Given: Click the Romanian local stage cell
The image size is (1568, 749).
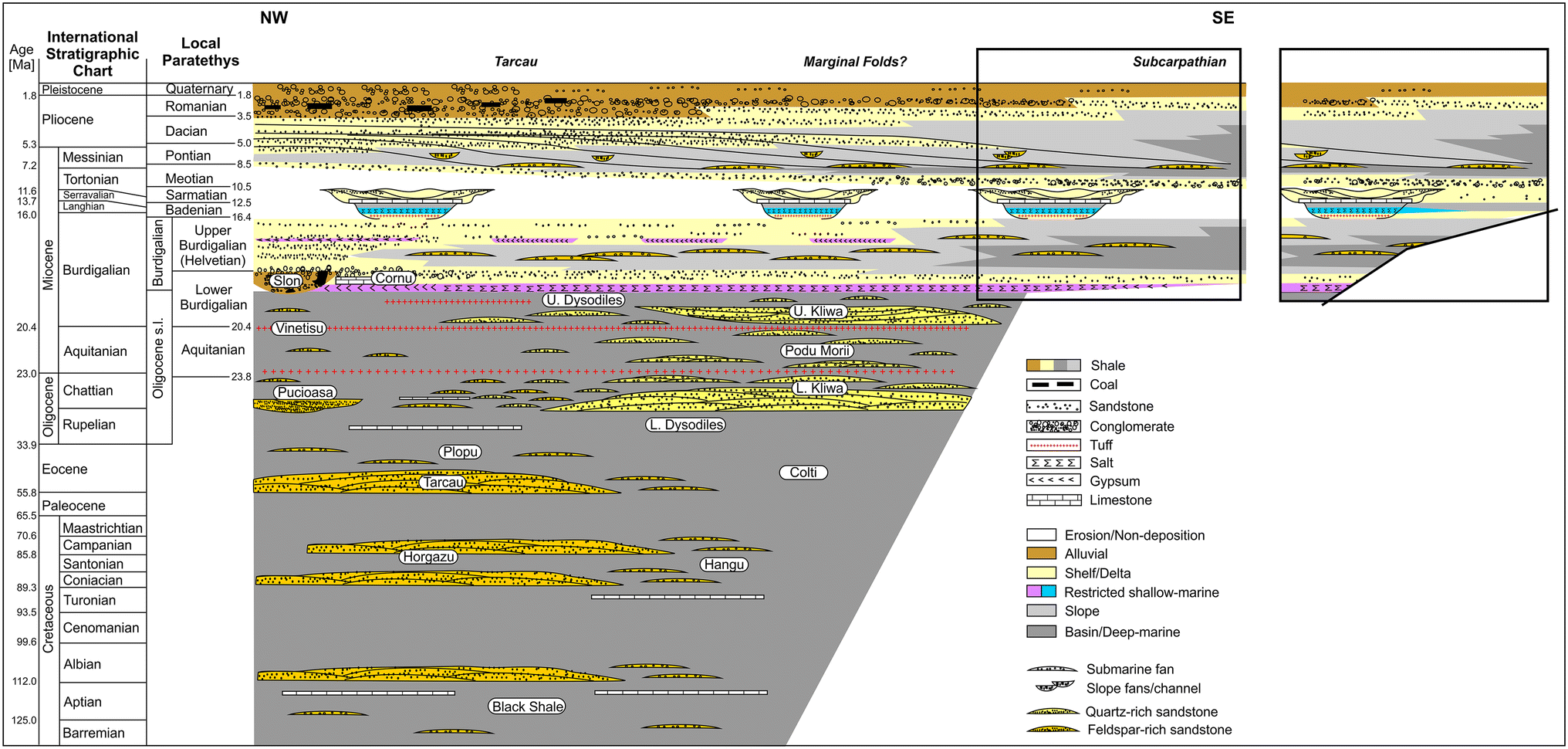Looking at the screenshot, I should (x=199, y=107).
